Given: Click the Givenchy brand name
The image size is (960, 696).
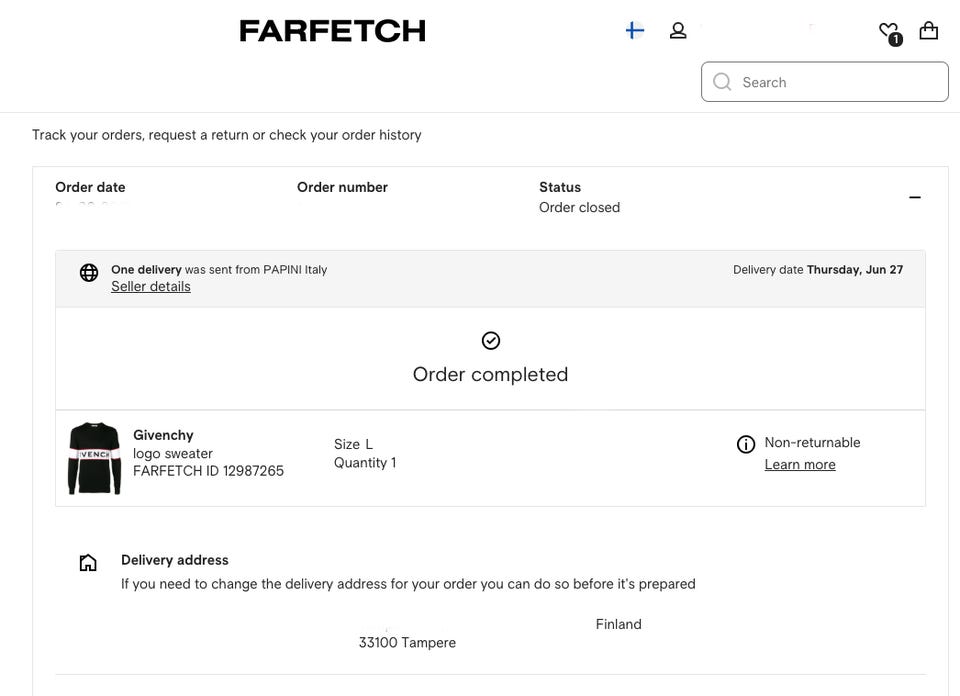Looking at the screenshot, I should [163, 435].
